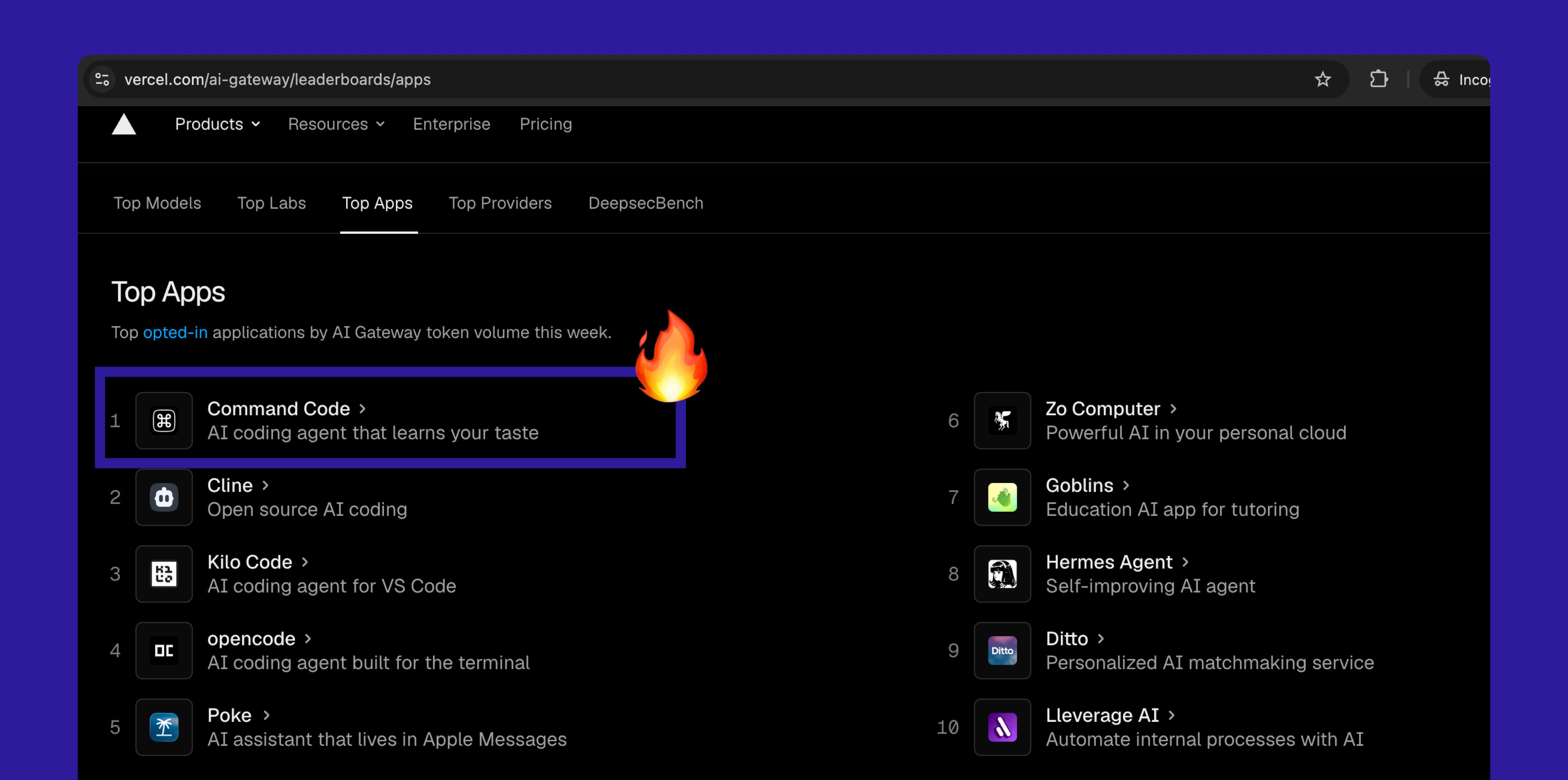Click the Vercel triangle logo
The image size is (1568, 780).
click(x=124, y=124)
